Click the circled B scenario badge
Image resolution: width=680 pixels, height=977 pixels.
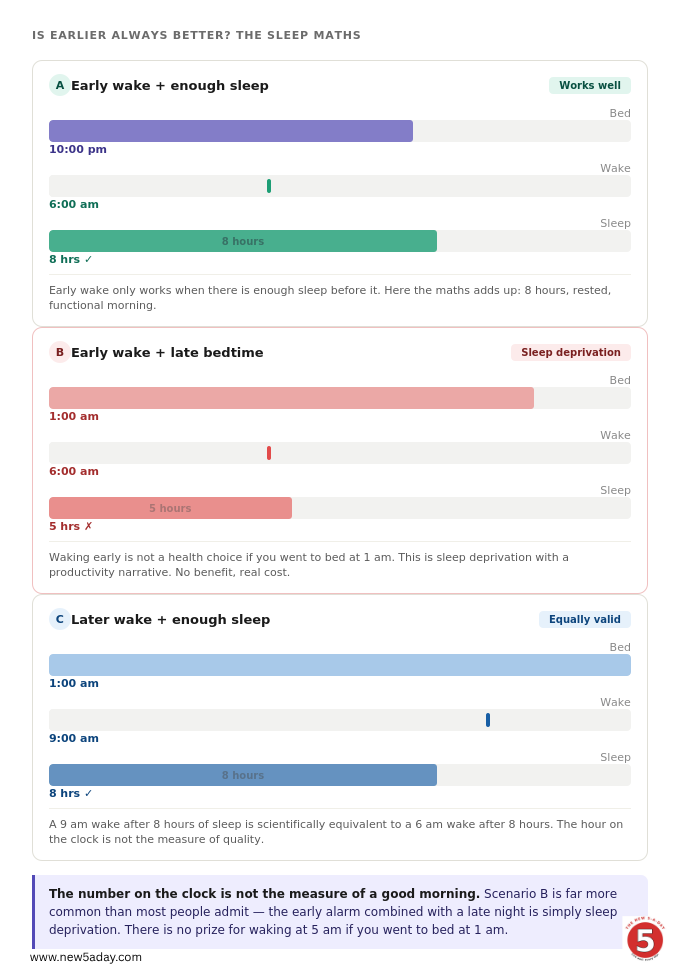point(59,353)
